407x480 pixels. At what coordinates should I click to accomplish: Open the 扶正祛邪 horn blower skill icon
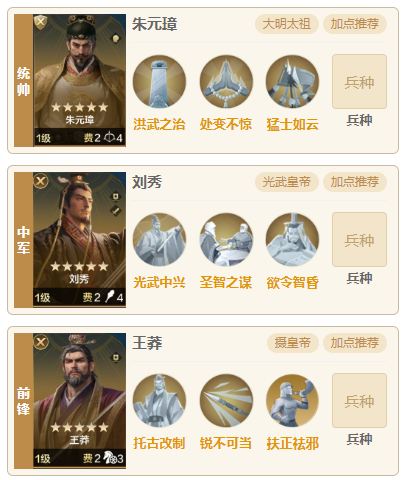point(292,400)
